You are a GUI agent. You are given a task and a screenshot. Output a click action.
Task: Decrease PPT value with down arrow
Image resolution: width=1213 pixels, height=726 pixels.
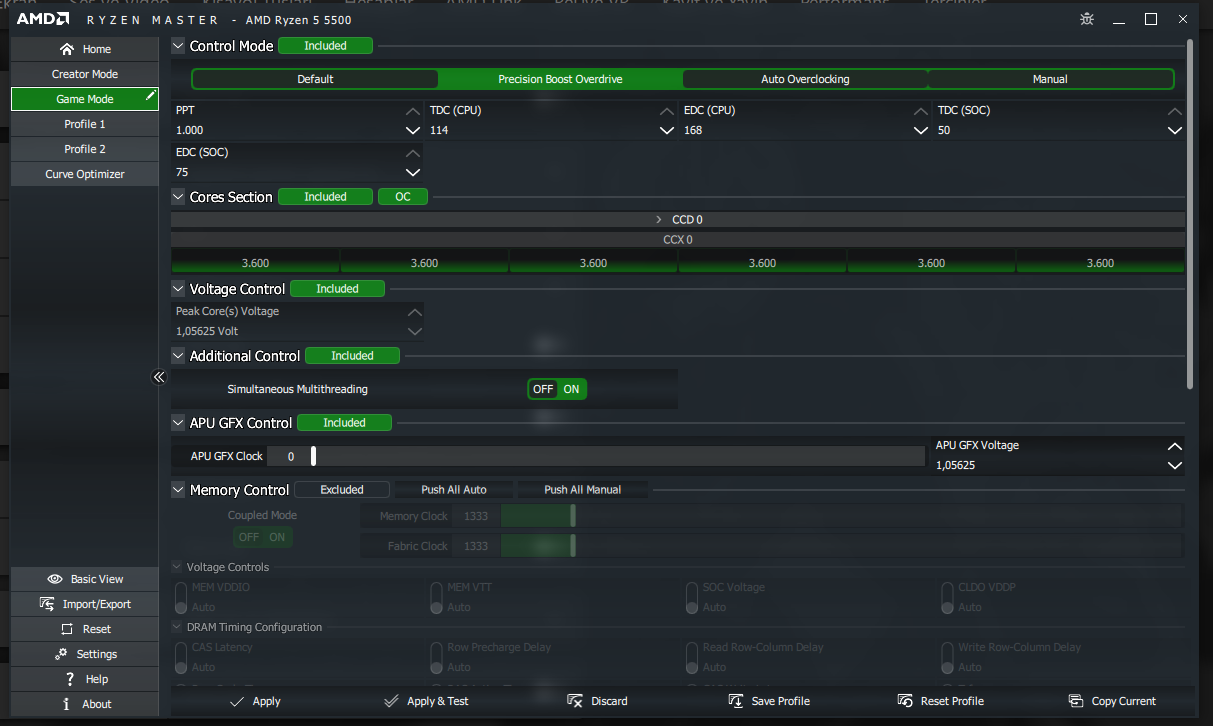tap(413, 131)
